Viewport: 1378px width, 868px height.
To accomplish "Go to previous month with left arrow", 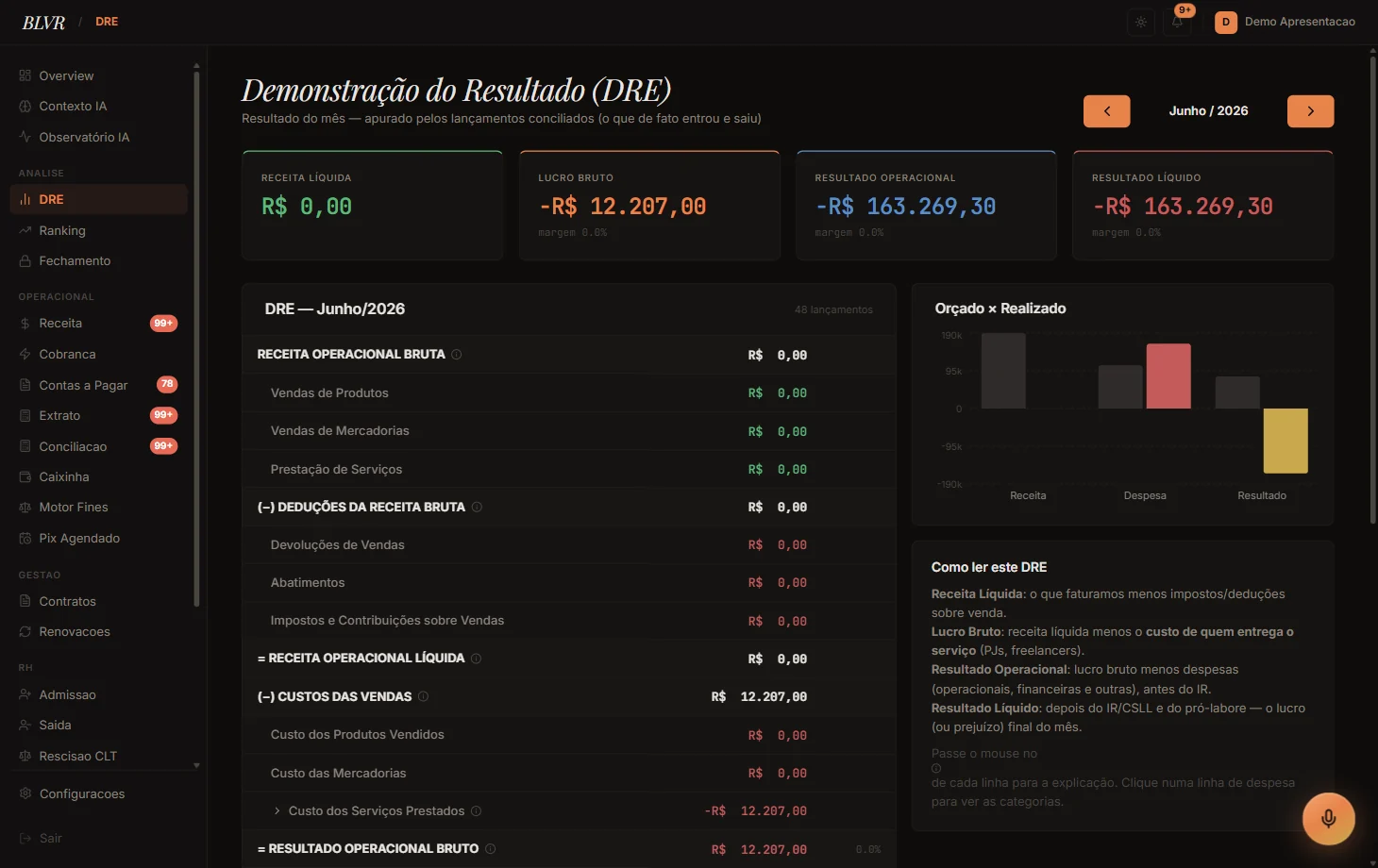I will 1107,111.
